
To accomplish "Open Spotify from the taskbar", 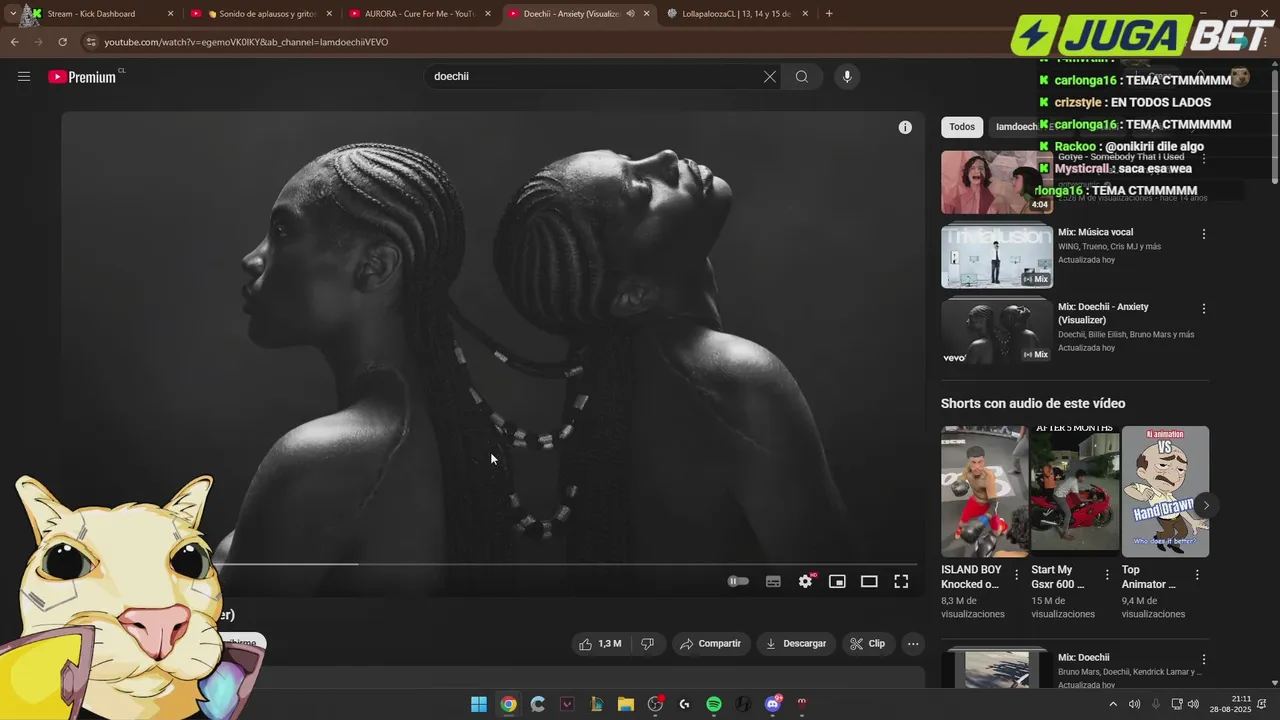I will pyautogui.click(x=714, y=704).
